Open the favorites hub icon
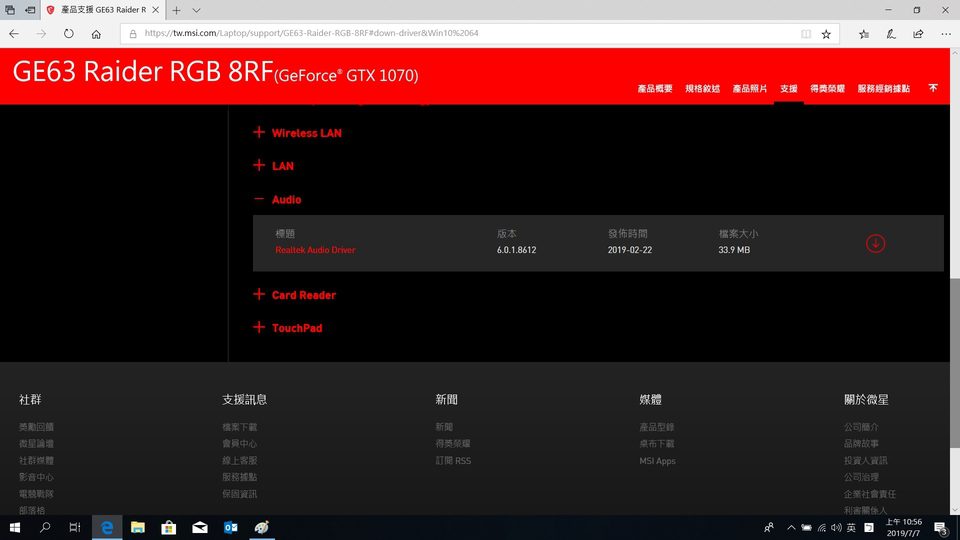 click(x=864, y=34)
